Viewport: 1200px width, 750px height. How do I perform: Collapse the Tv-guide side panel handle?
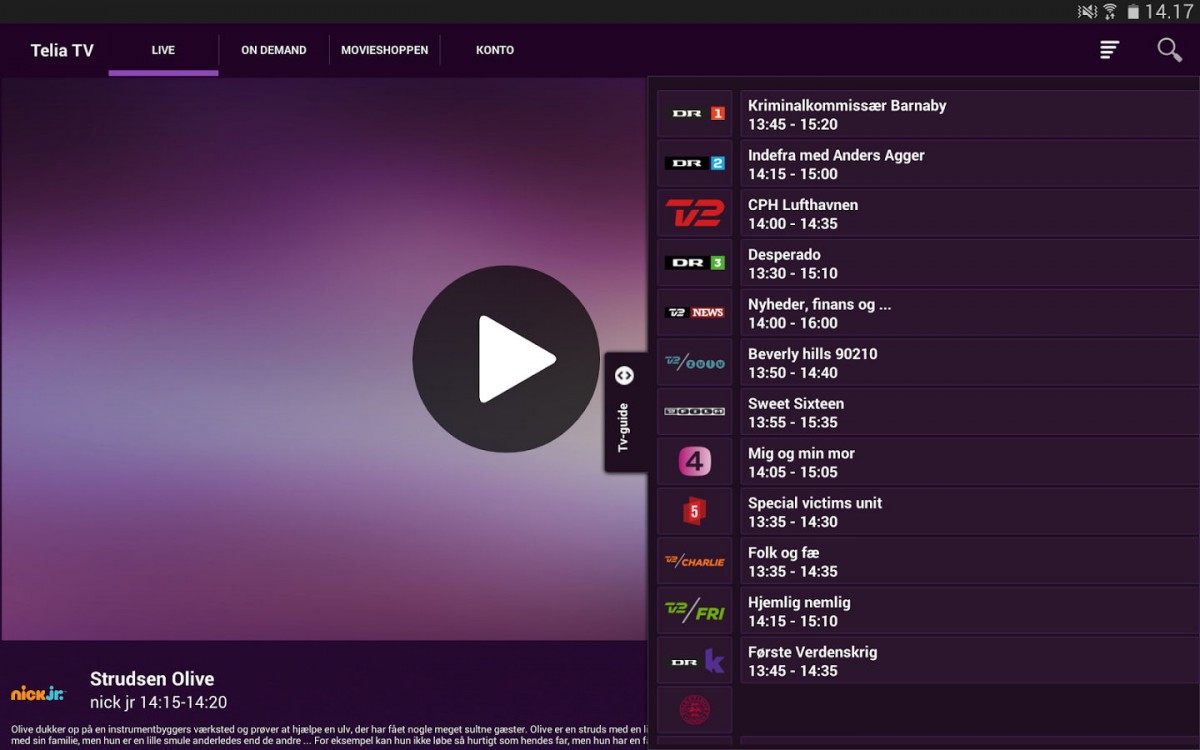[625, 412]
